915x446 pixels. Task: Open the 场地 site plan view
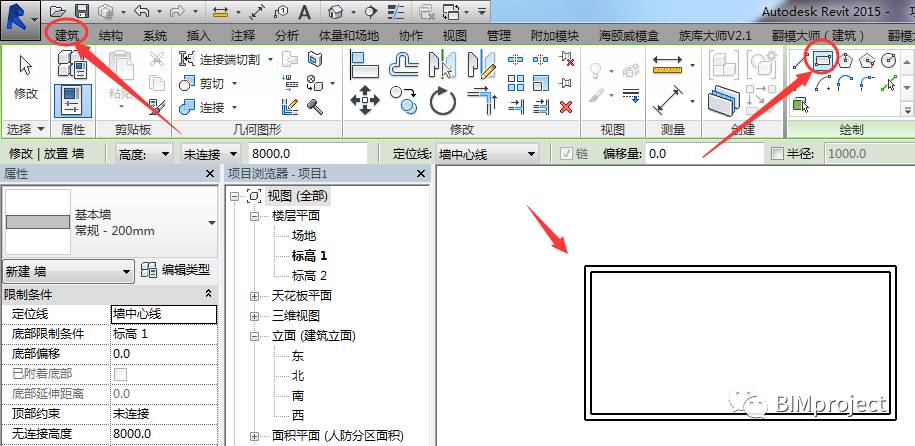pos(304,236)
